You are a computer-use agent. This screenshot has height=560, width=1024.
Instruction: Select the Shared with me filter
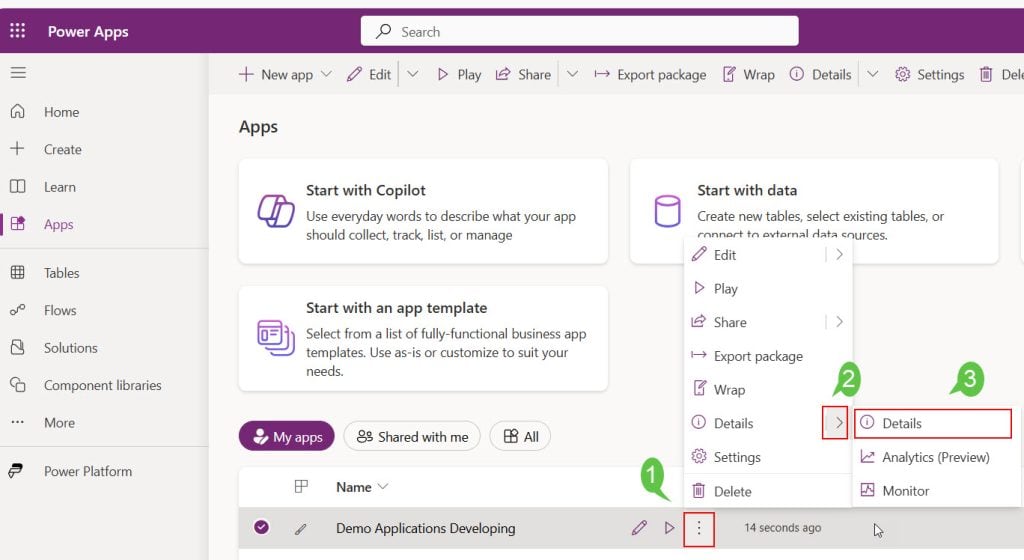pos(412,436)
